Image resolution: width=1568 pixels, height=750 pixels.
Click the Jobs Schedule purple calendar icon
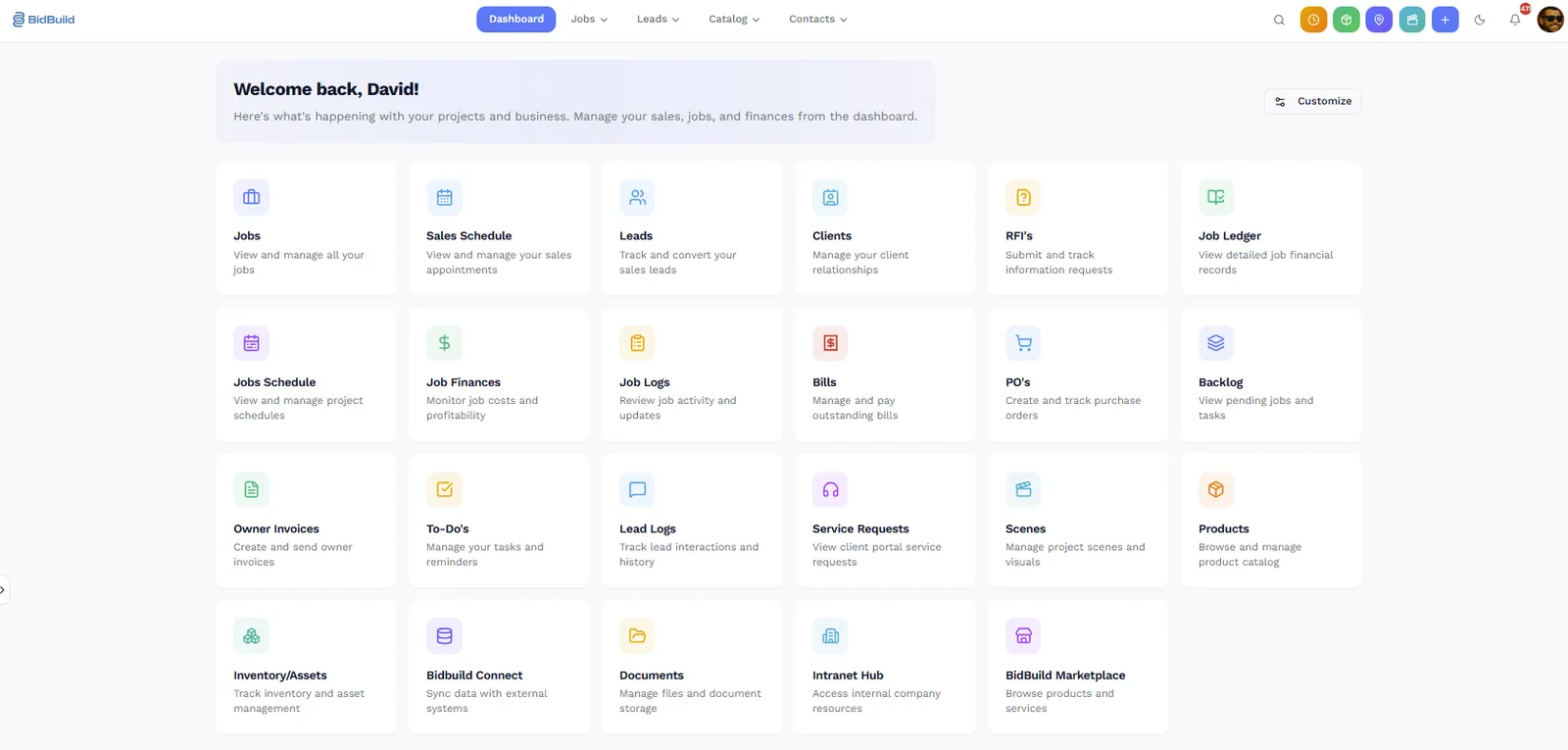251,343
